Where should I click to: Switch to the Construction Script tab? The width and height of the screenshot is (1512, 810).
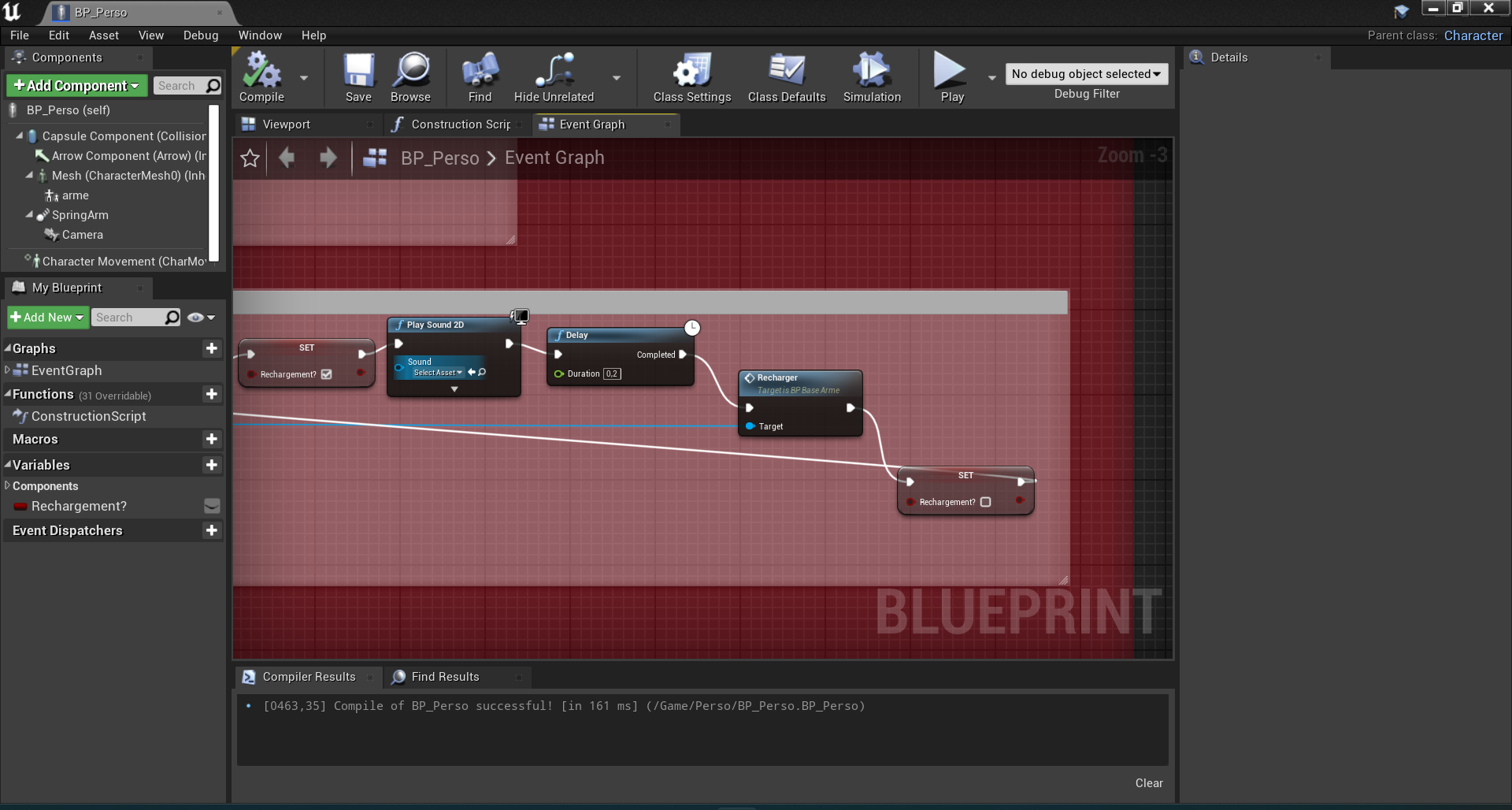(x=461, y=124)
